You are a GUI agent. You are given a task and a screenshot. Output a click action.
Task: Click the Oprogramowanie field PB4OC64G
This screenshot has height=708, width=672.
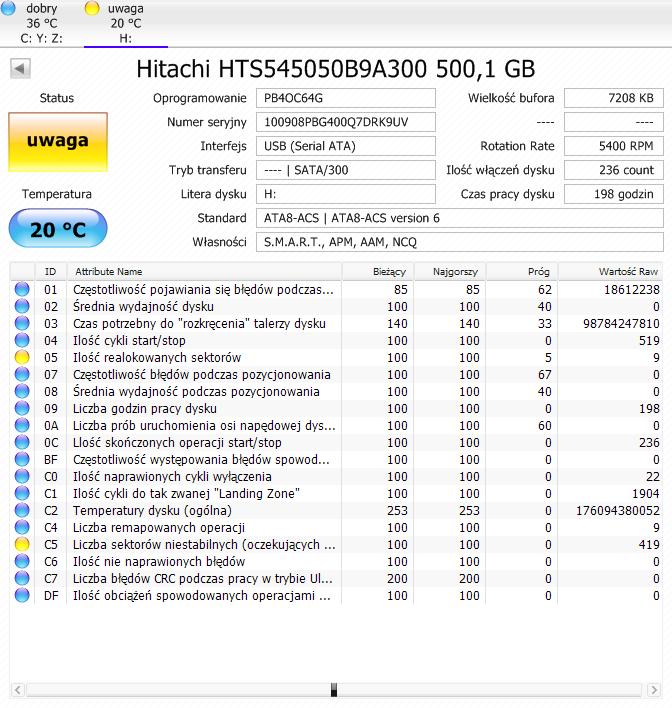pos(346,98)
